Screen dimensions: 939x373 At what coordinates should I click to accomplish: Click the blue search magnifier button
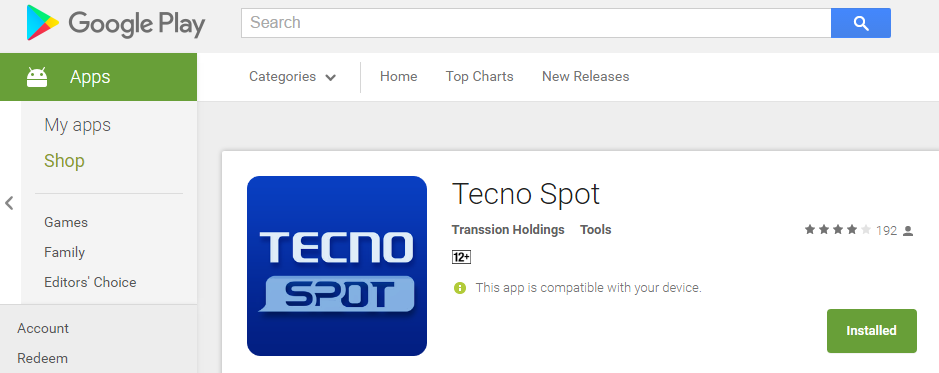[861, 23]
